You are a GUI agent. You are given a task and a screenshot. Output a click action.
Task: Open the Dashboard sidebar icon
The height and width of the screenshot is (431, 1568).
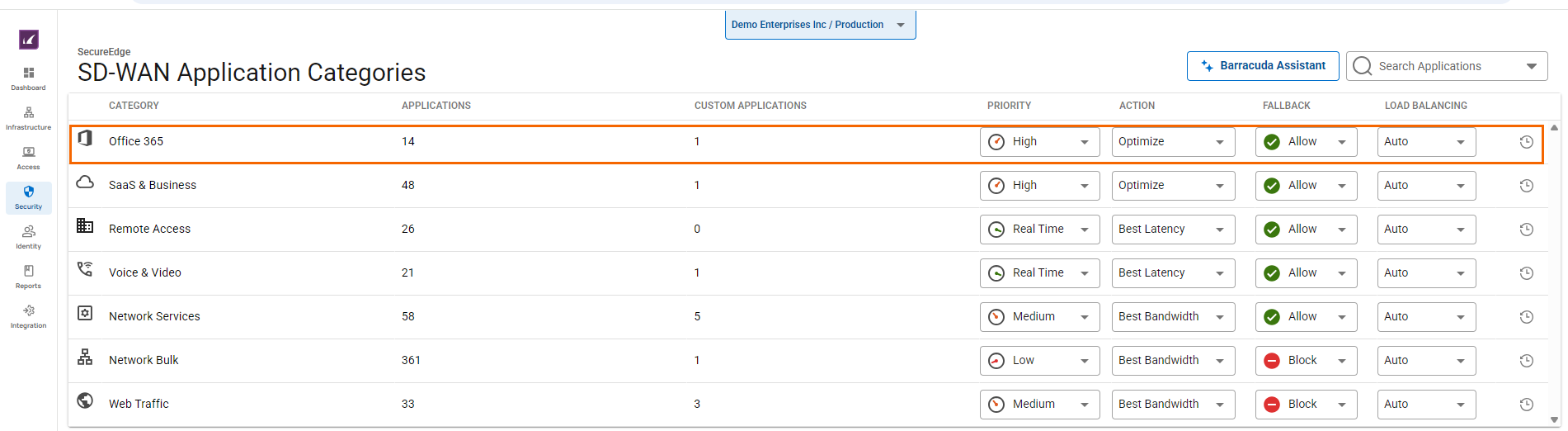(28, 78)
